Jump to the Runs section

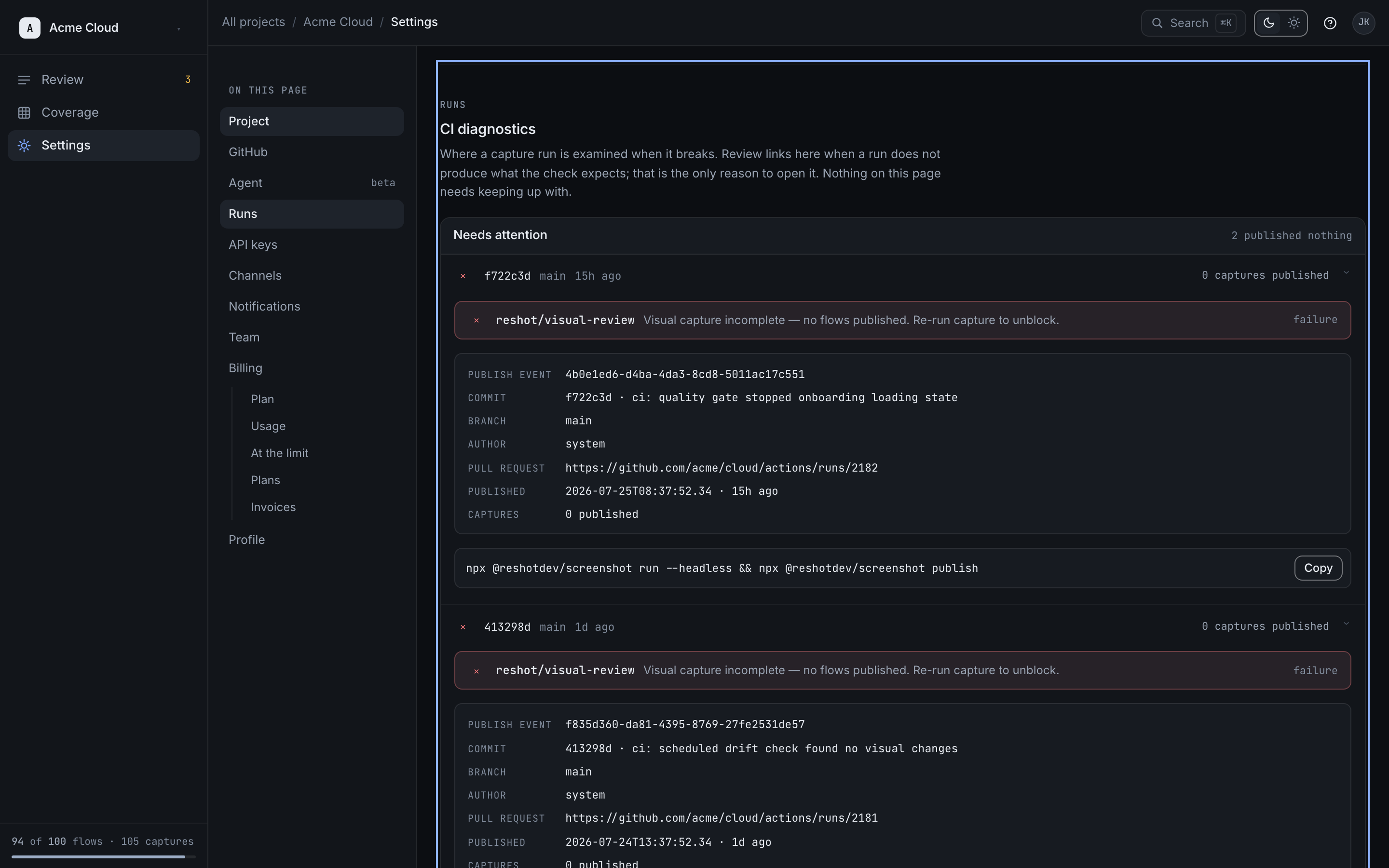312,214
